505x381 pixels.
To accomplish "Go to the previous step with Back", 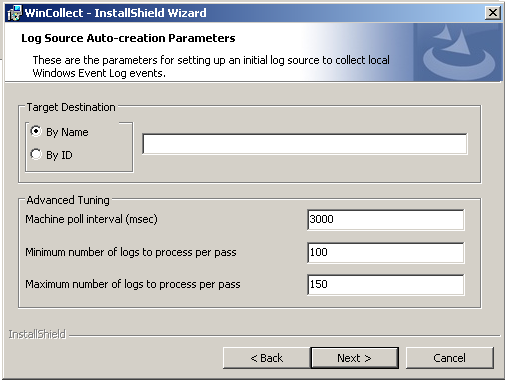I will pos(267,358).
